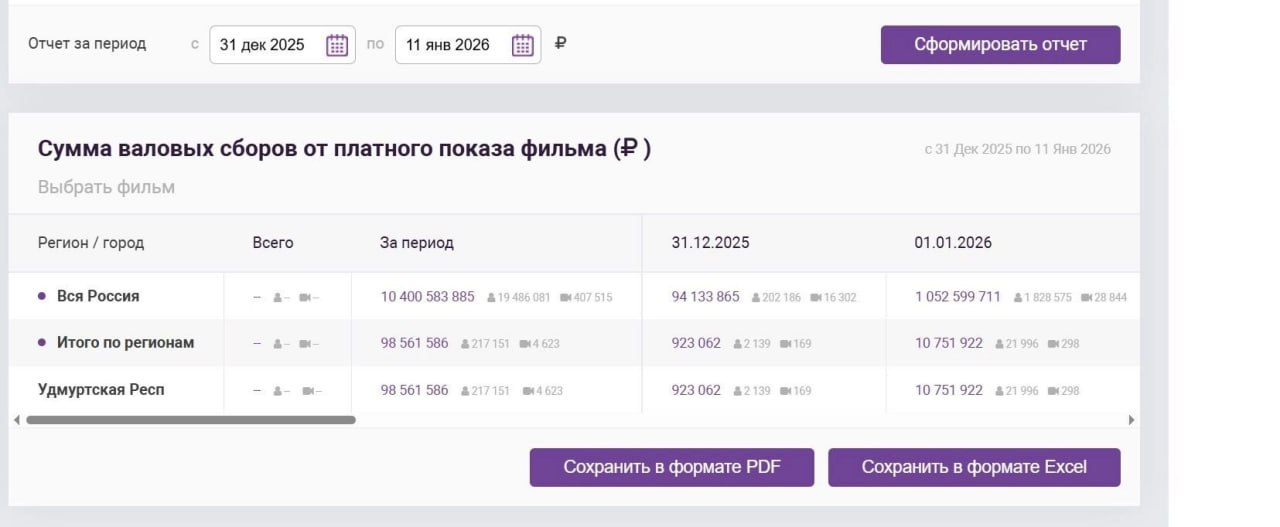Open Вся Россия total 10 400 583 885
This screenshot has width=1280, height=527.
click(427, 297)
